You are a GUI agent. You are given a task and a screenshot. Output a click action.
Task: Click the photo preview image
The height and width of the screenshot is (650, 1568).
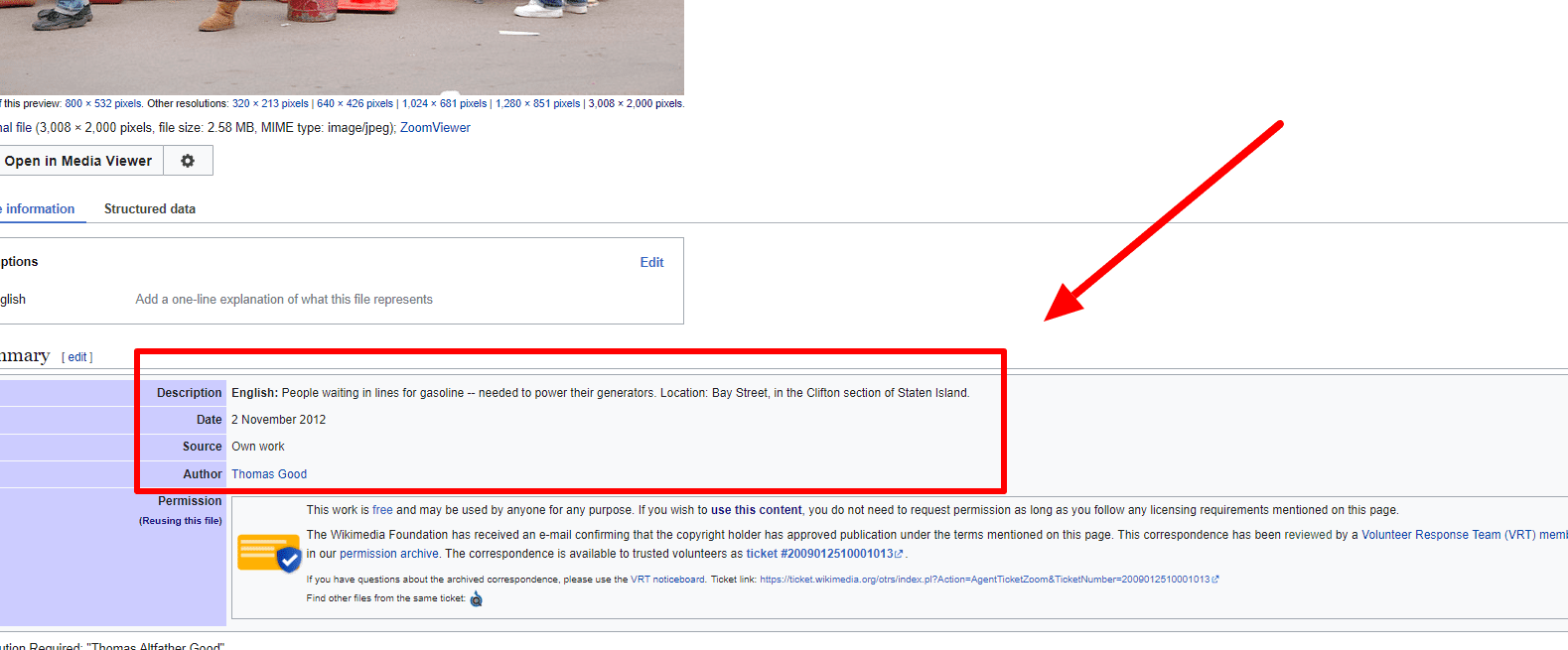(342, 45)
